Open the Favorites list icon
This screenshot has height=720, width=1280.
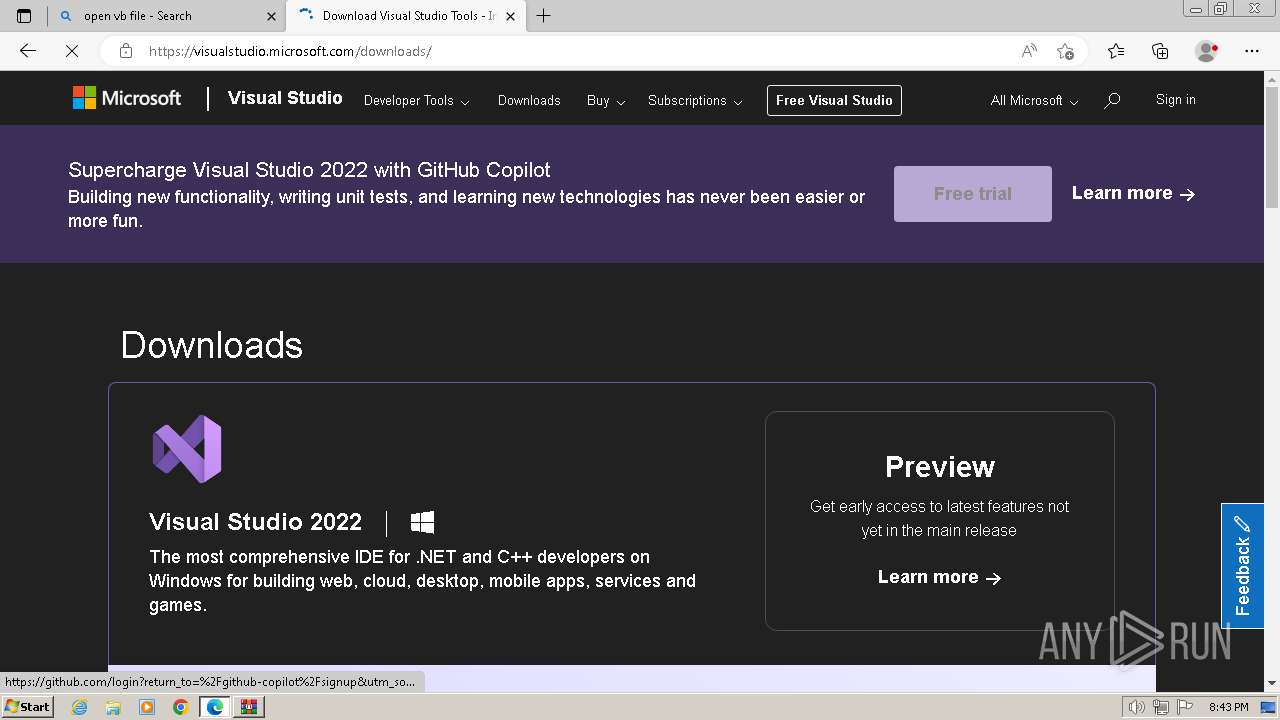1116,51
